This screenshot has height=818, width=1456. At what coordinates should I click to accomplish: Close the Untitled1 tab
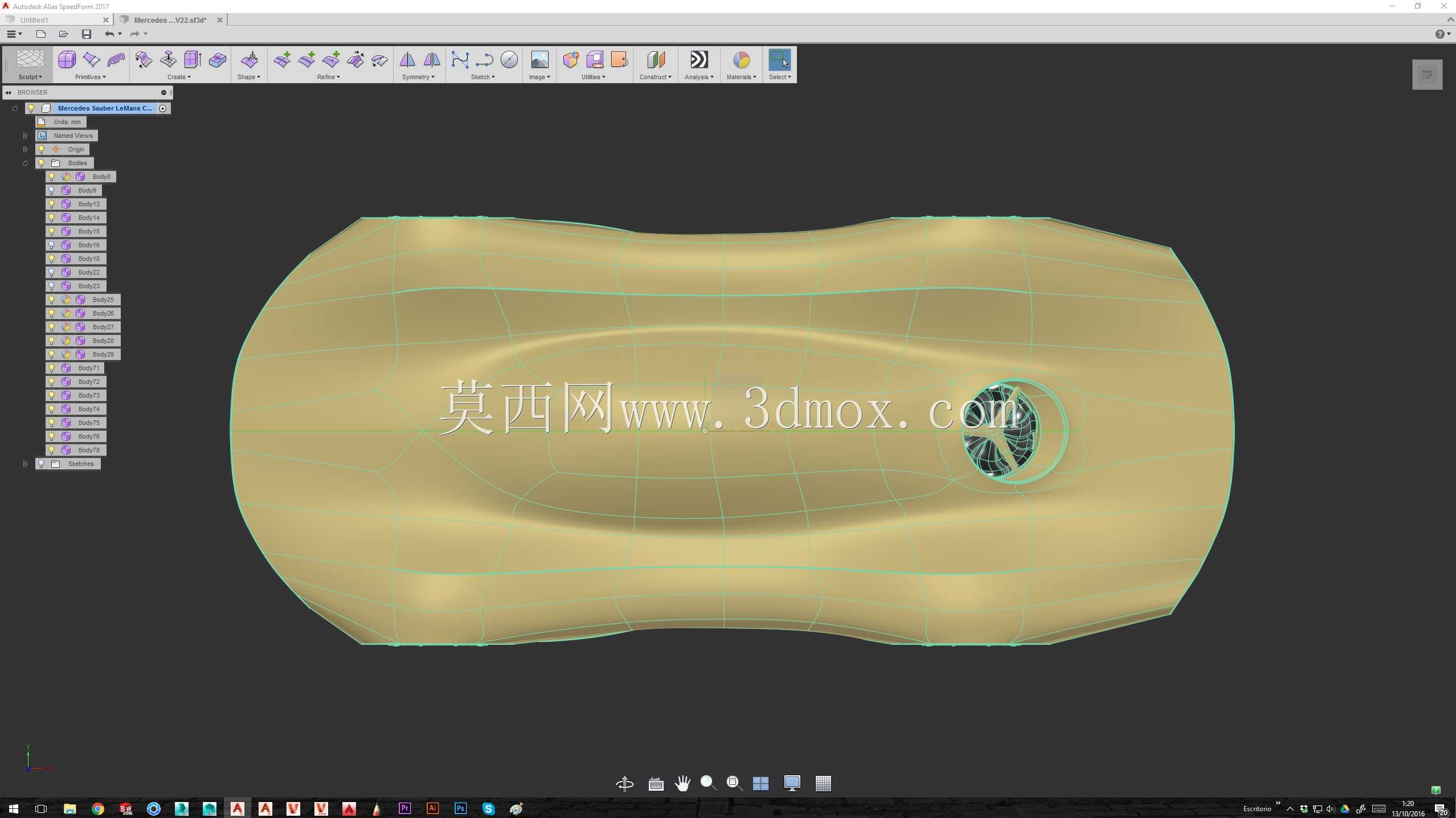pos(106,20)
